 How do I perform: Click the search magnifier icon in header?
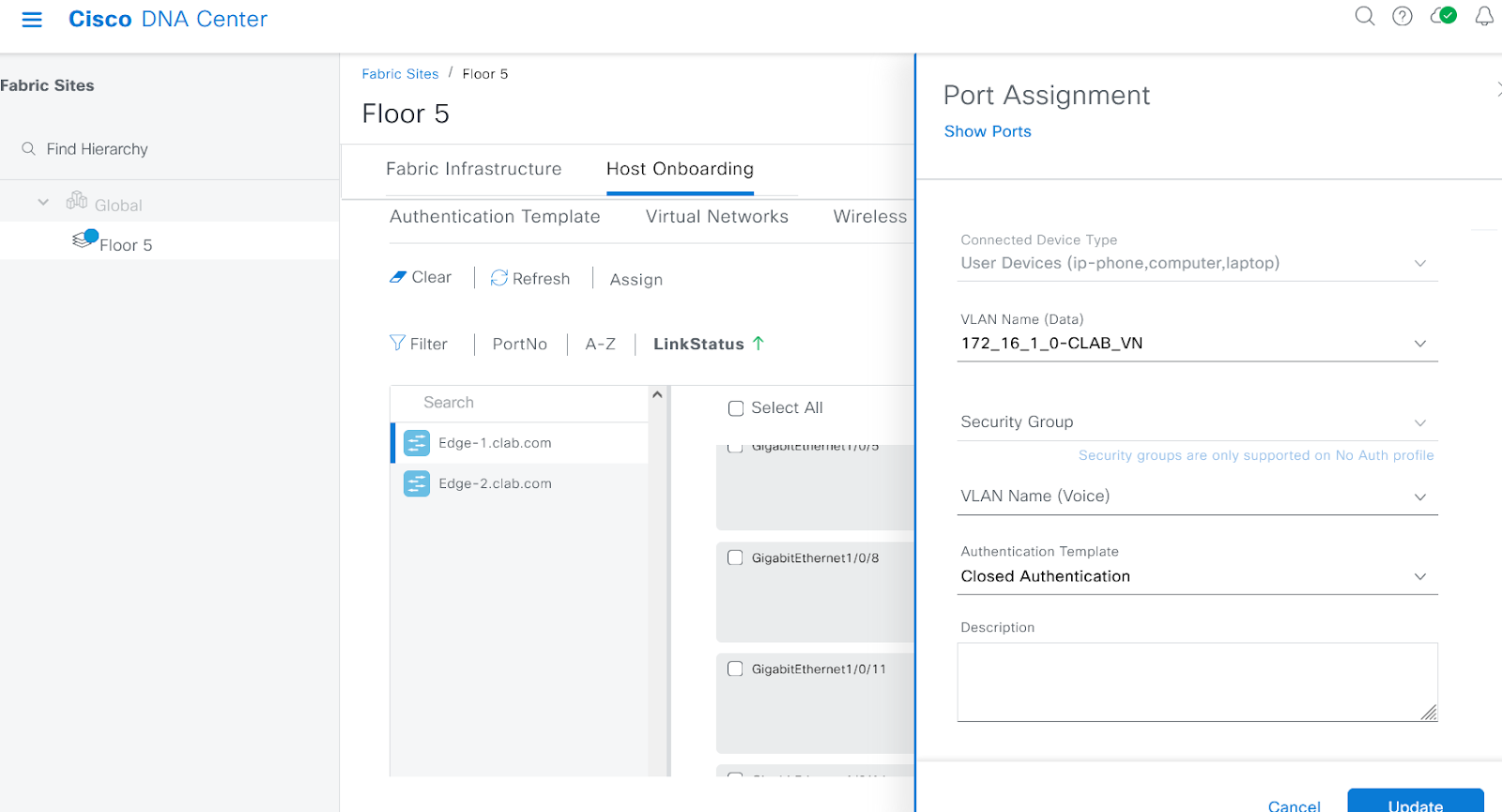(x=1365, y=16)
